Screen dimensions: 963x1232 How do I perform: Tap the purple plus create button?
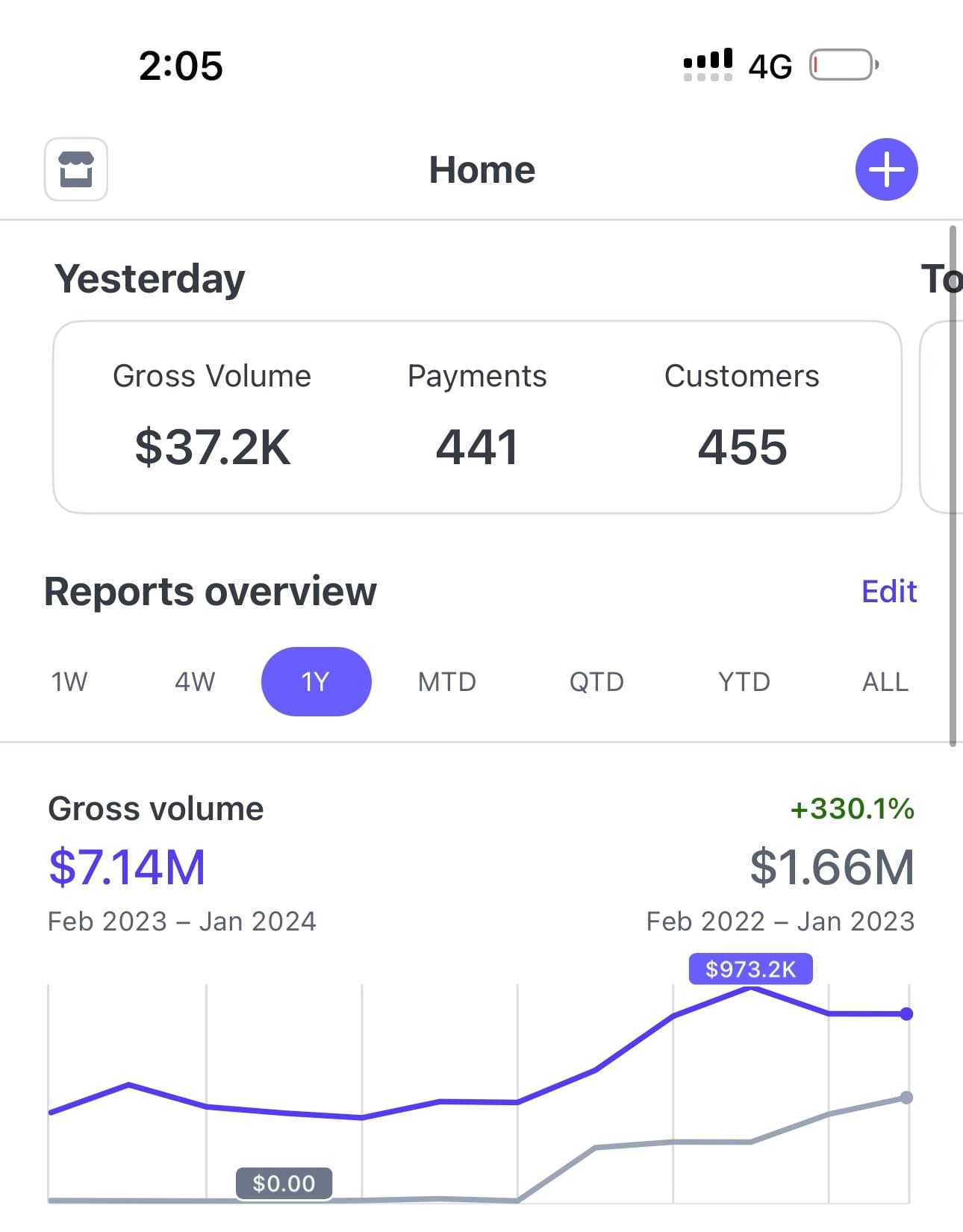pos(886,169)
